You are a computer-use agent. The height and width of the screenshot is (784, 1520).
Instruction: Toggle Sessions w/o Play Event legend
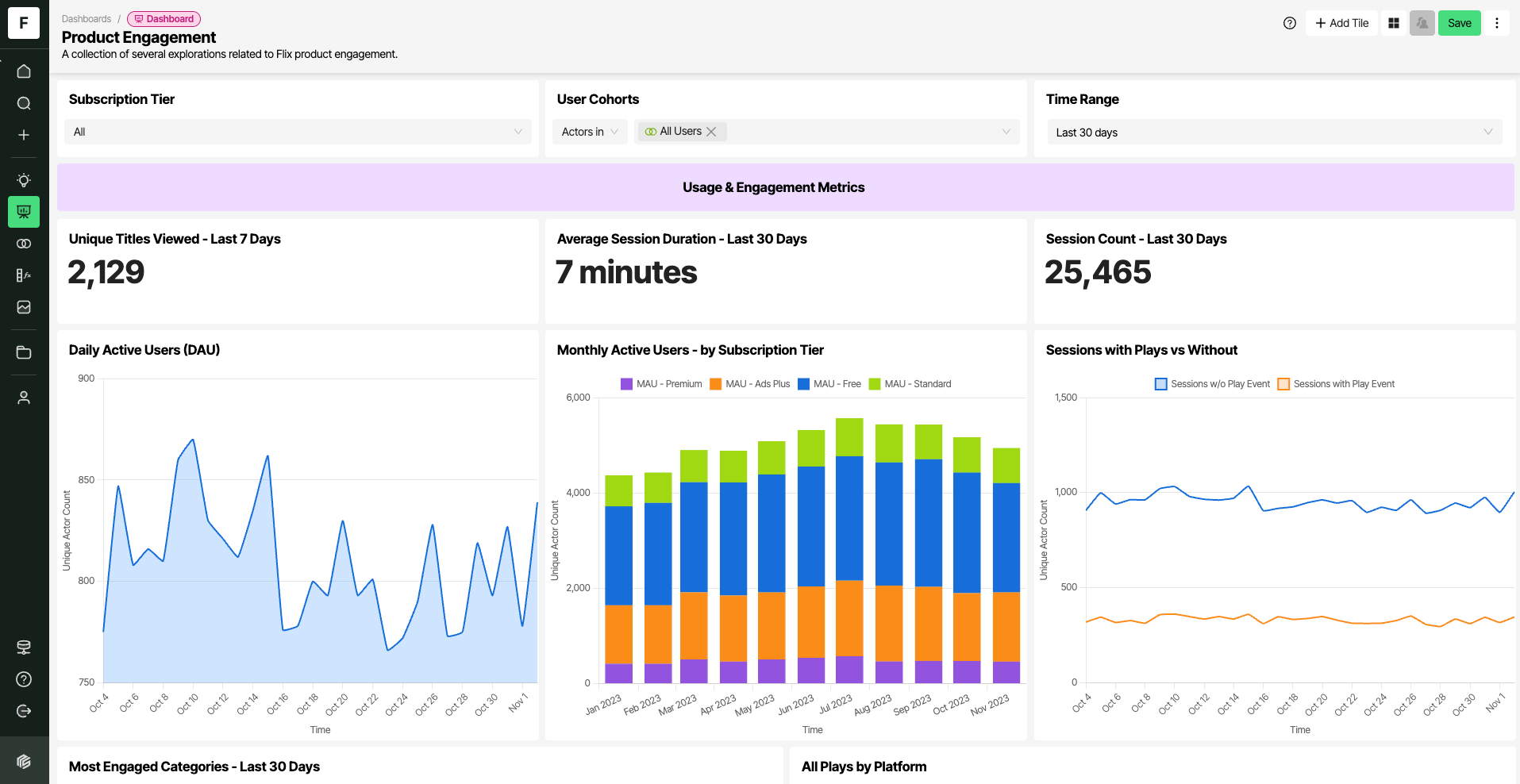(1212, 384)
